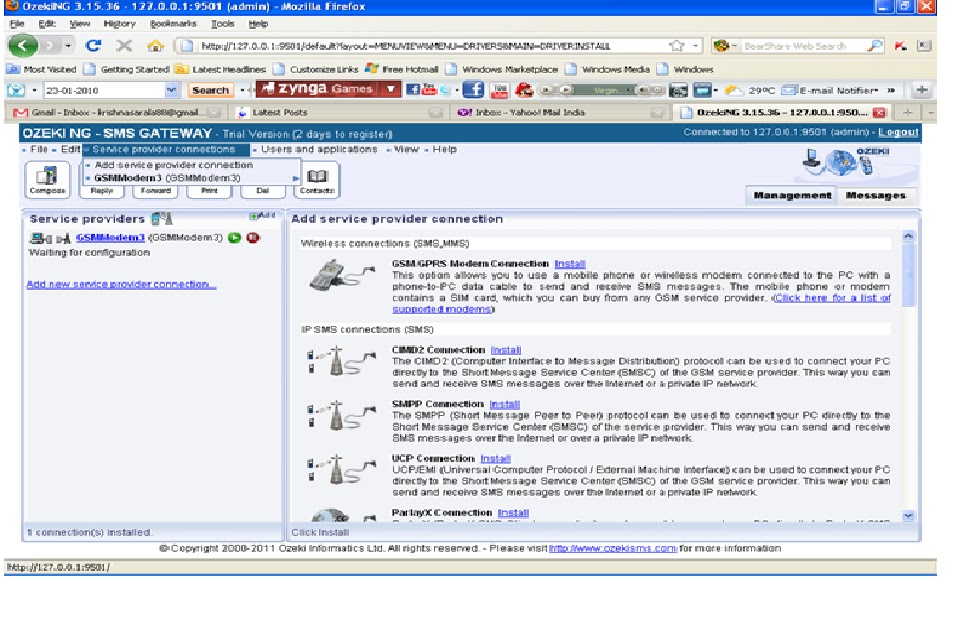Switch to Yahoo! Mail India tab
This screenshot has height=630, width=962.
560,112
